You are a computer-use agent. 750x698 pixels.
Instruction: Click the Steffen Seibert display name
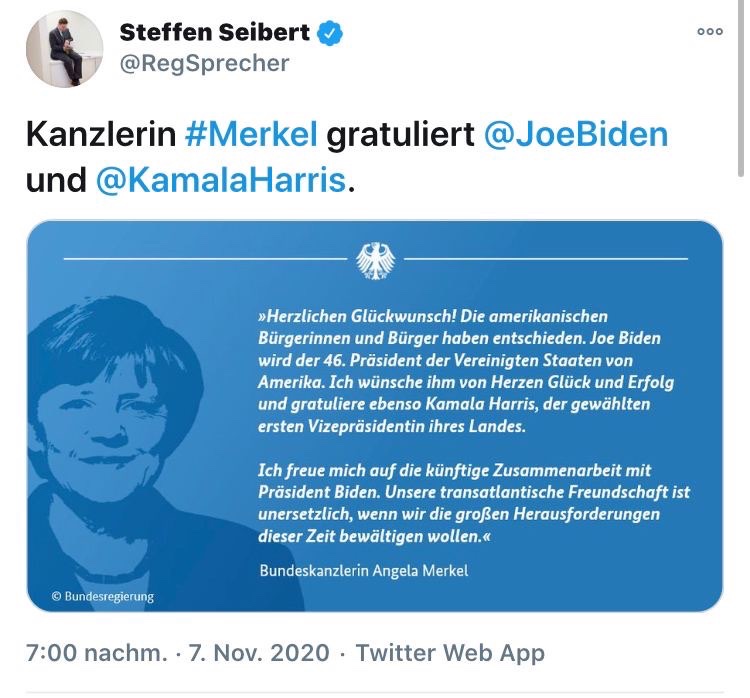(214, 32)
